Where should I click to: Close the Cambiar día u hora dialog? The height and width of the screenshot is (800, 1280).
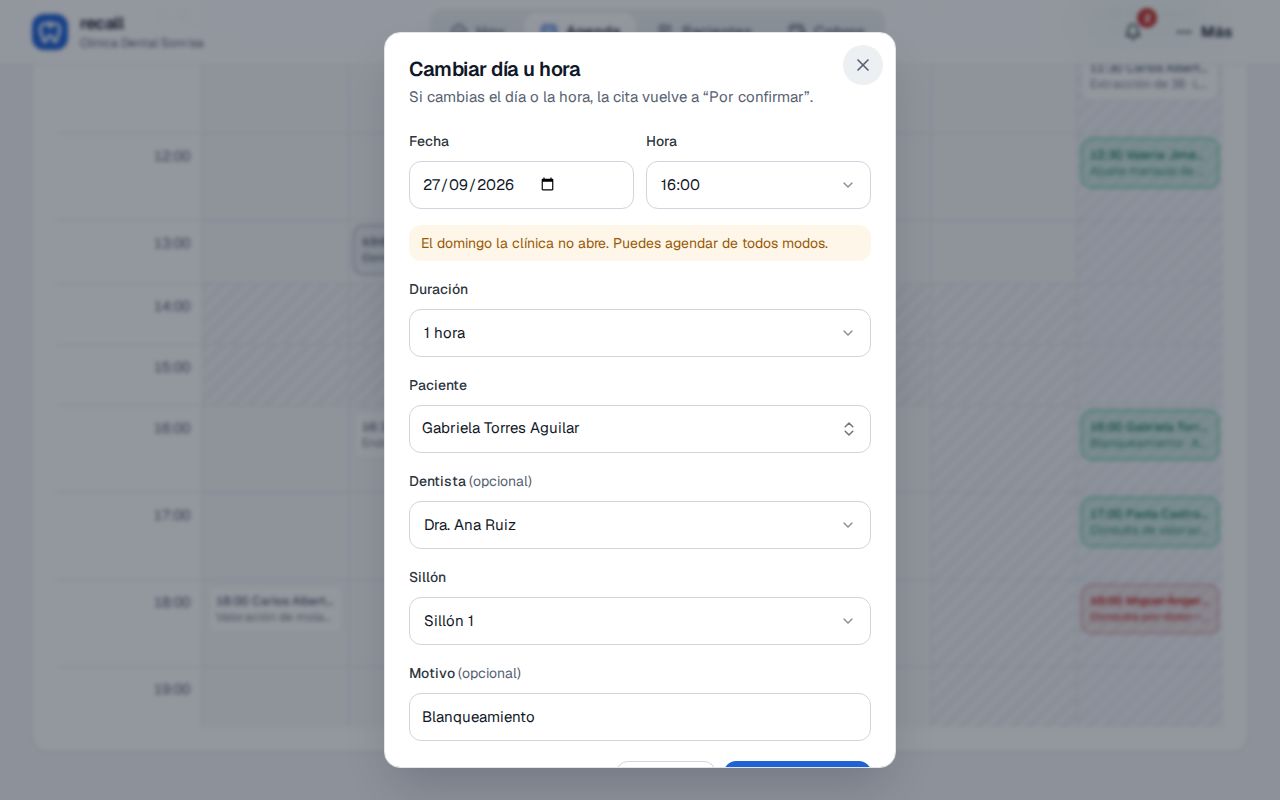pyautogui.click(x=862, y=65)
